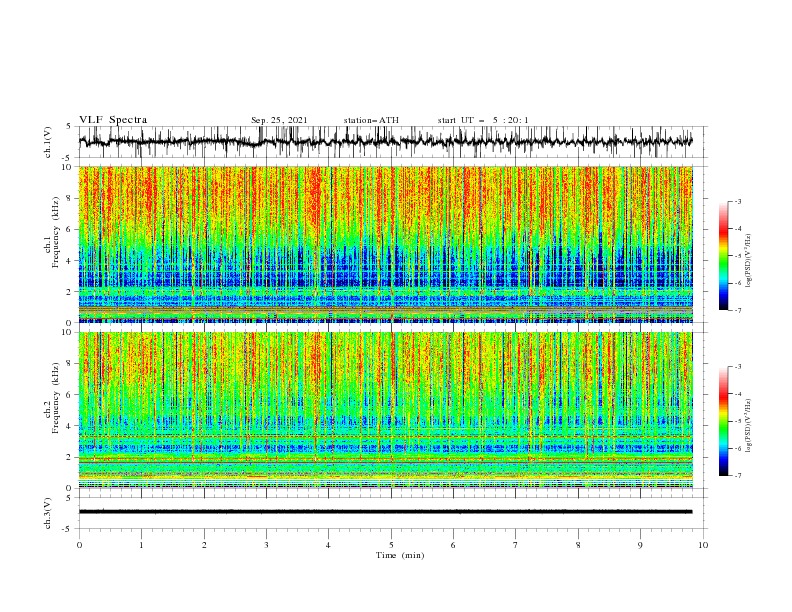This screenshot has width=792, height=612.
Task: Click the ch.2 spectrogram color bar
Action: click(x=723, y=421)
